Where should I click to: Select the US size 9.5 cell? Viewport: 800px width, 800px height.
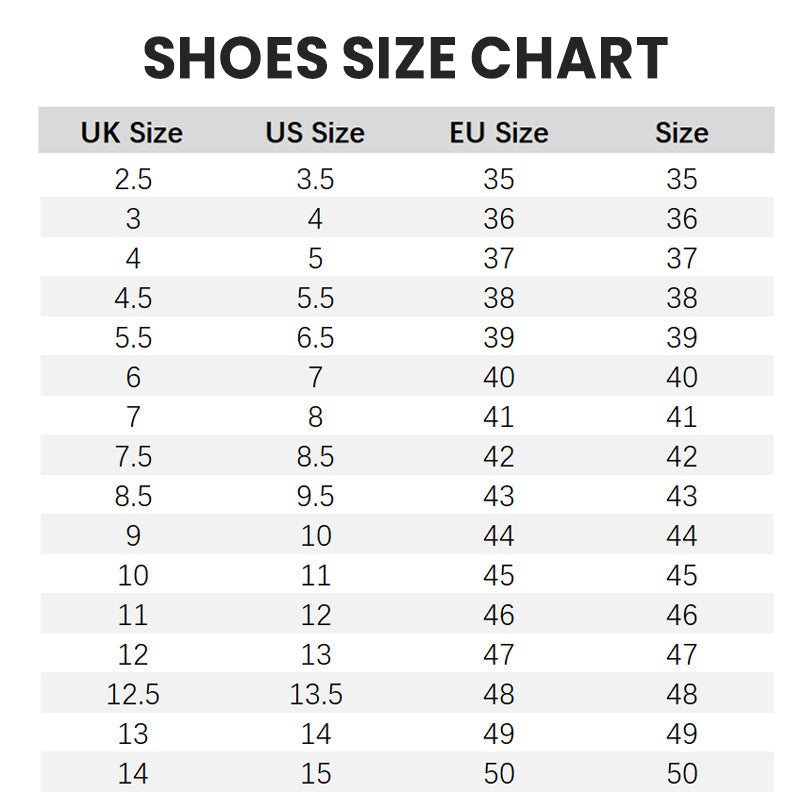point(315,497)
